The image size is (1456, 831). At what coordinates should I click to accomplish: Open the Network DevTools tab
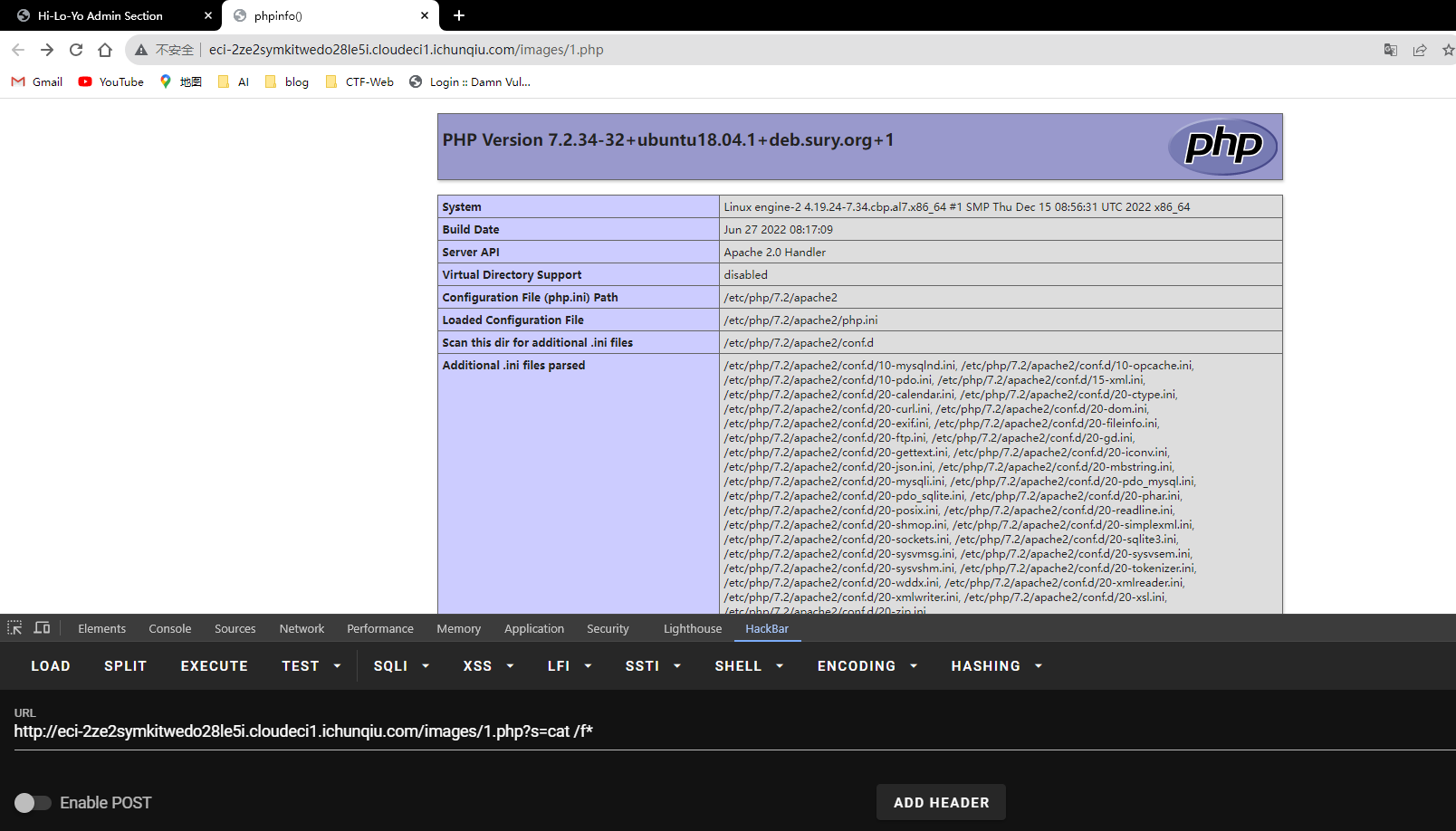[x=302, y=628]
